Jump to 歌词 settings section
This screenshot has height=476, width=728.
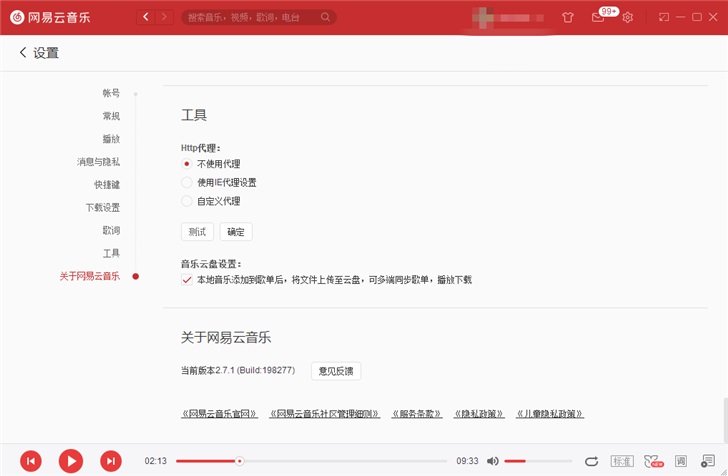pyautogui.click(x=111, y=230)
